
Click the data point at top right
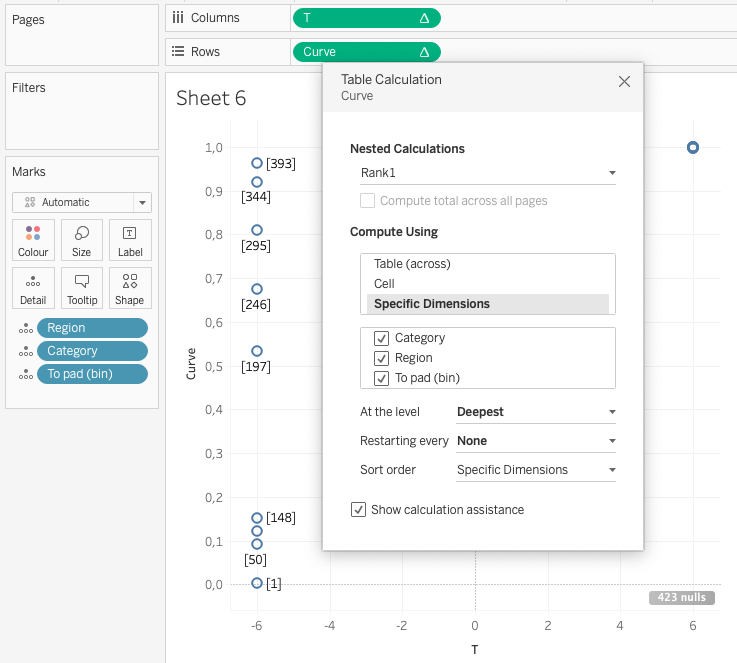693,148
